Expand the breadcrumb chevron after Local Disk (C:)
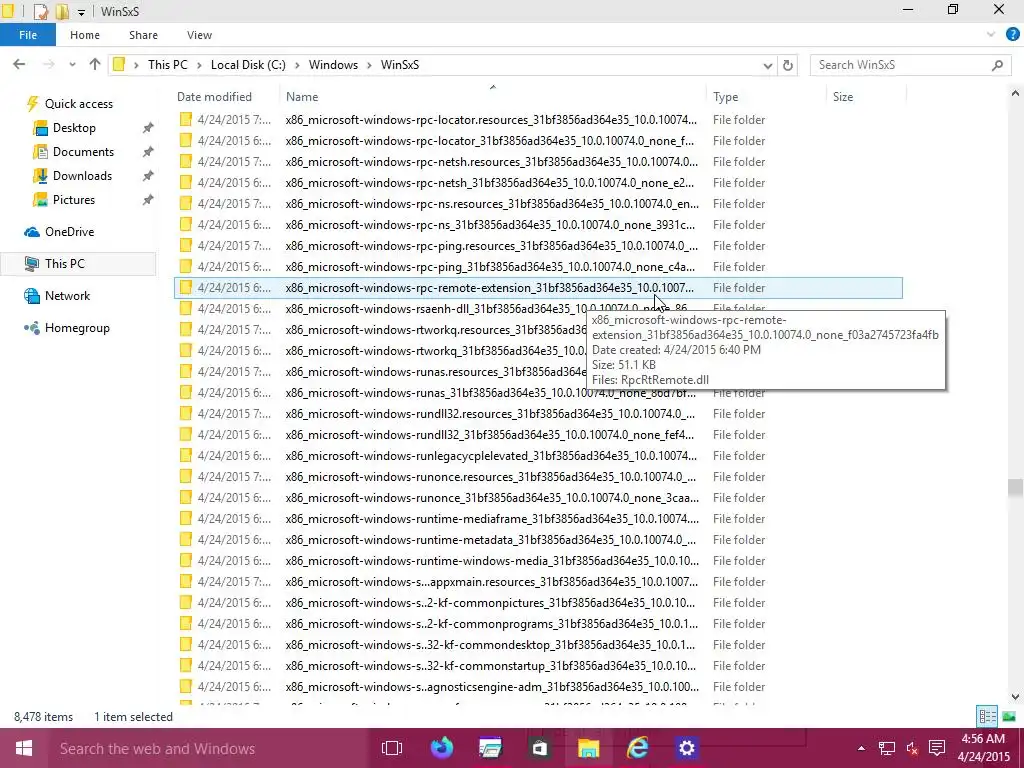Image resolution: width=1024 pixels, height=768 pixels. tap(297, 65)
